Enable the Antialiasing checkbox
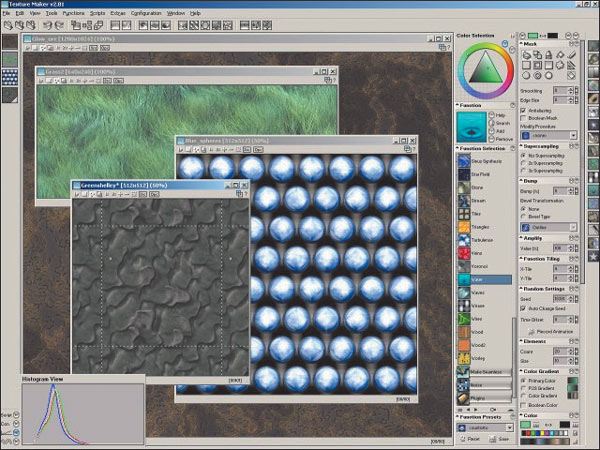 523,109
